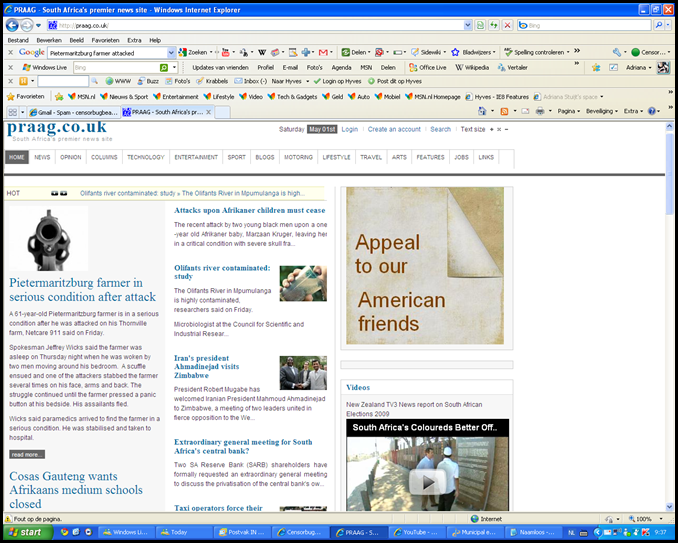
Task: Click the Windows Start button
Action: 28,532
